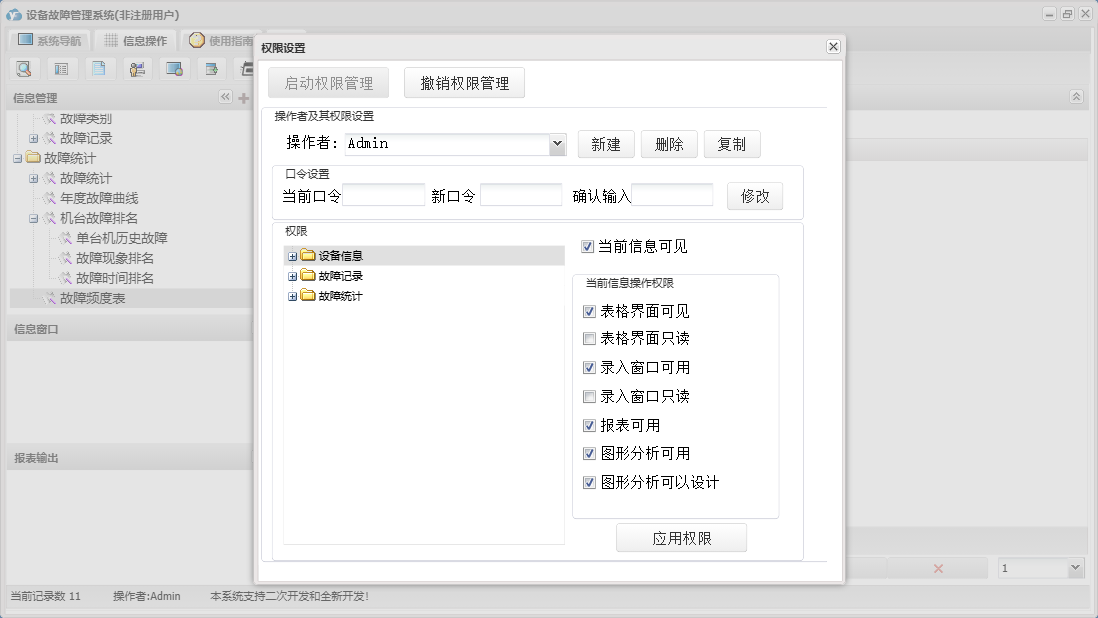The width and height of the screenshot is (1098, 618).
Task: Select 故障类别 in sidebar tree
Action: (85, 119)
